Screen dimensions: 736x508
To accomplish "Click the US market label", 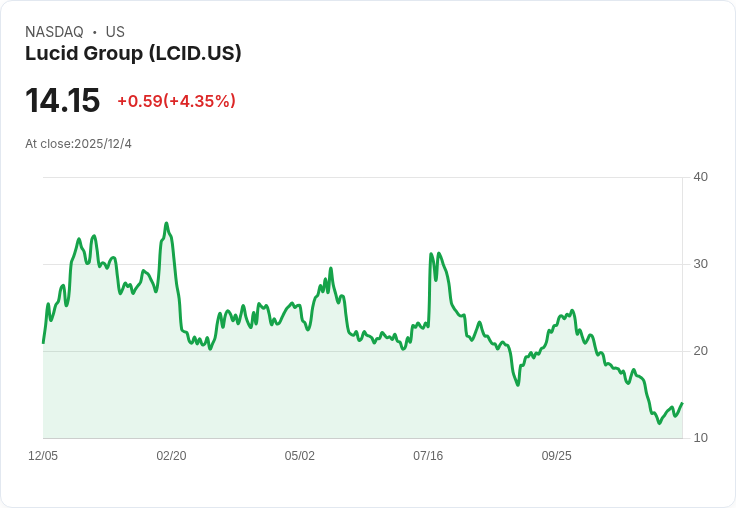I will click(115, 32).
